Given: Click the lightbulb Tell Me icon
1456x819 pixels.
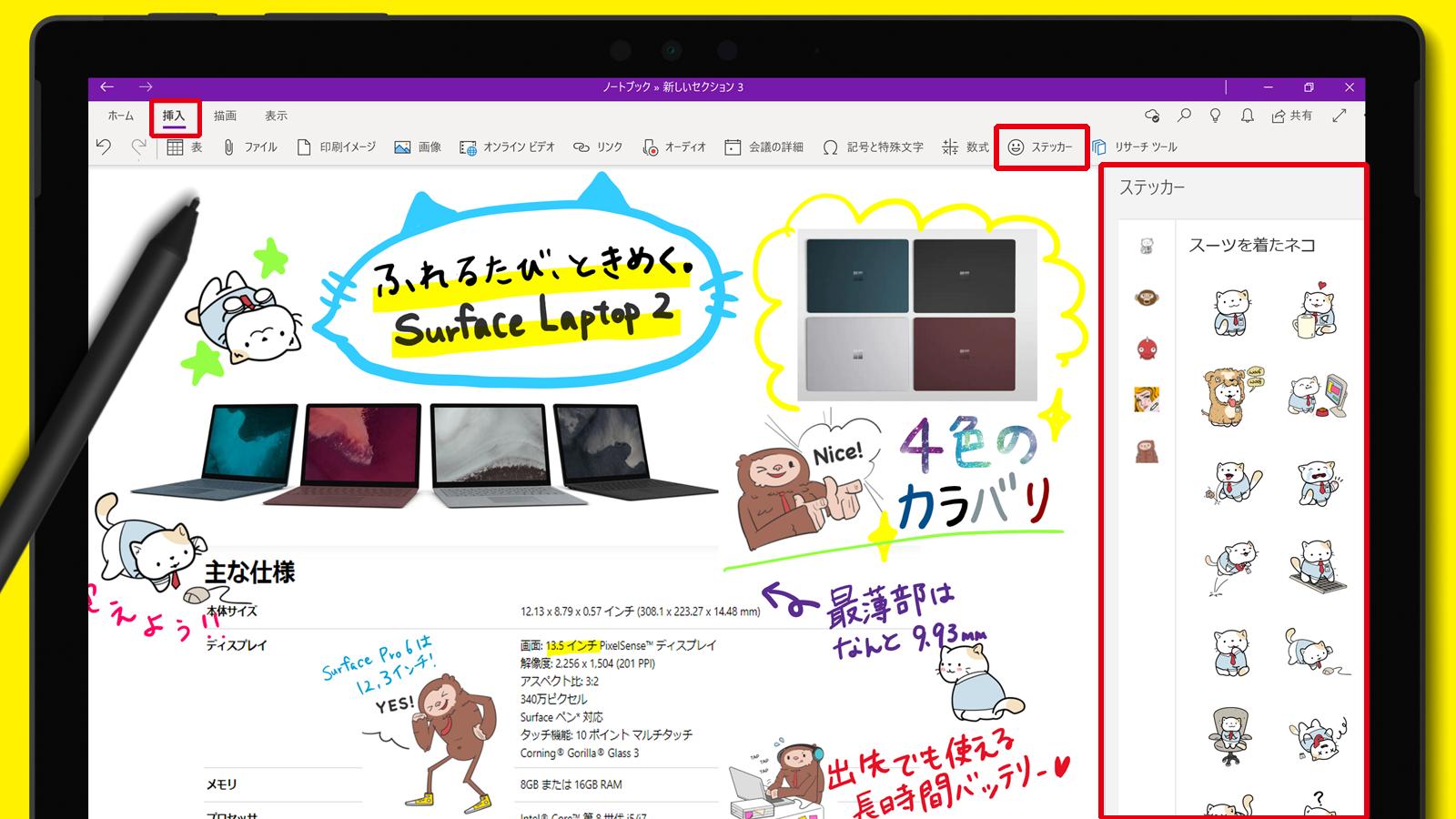Looking at the screenshot, I should [1215, 116].
